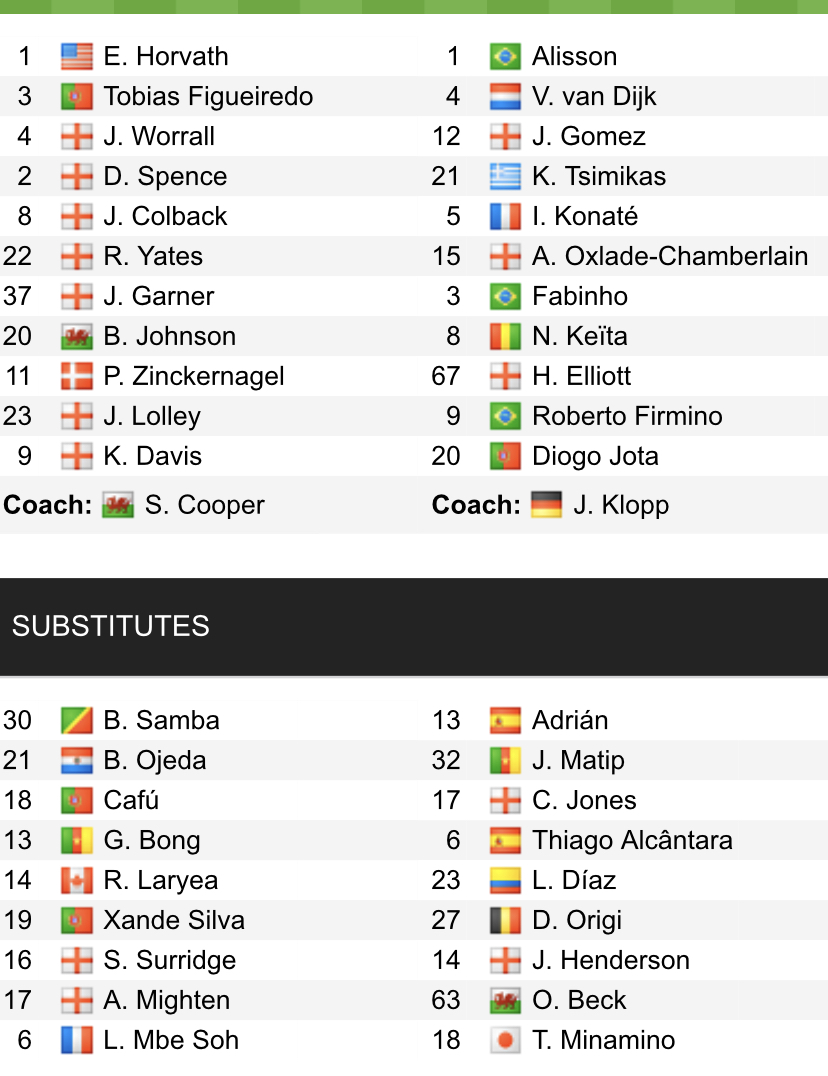The width and height of the screenshot is (828, 1076).
Task: Click the Greece flag next to K. Tsimikas
Action: tap(505, 176)
